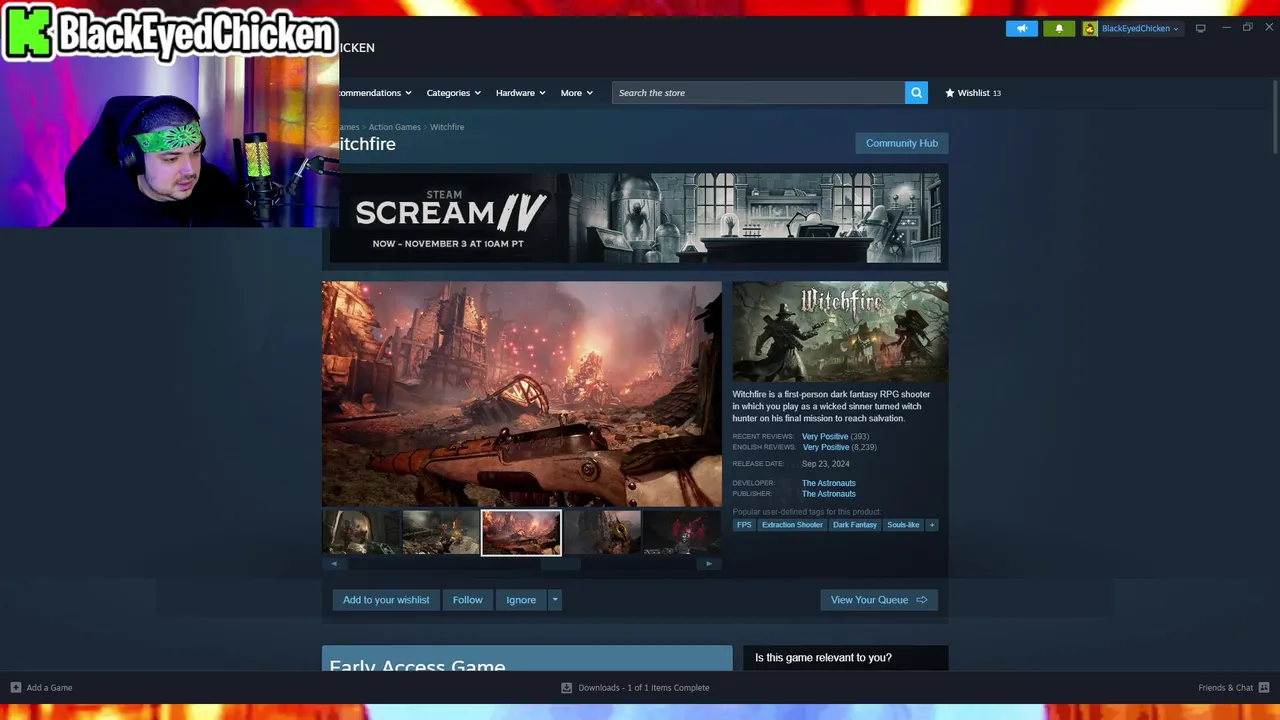The height and width of the screenshot is (720, 1280).
Task: Open the green notifications bell
Action: coord(1059,28)
